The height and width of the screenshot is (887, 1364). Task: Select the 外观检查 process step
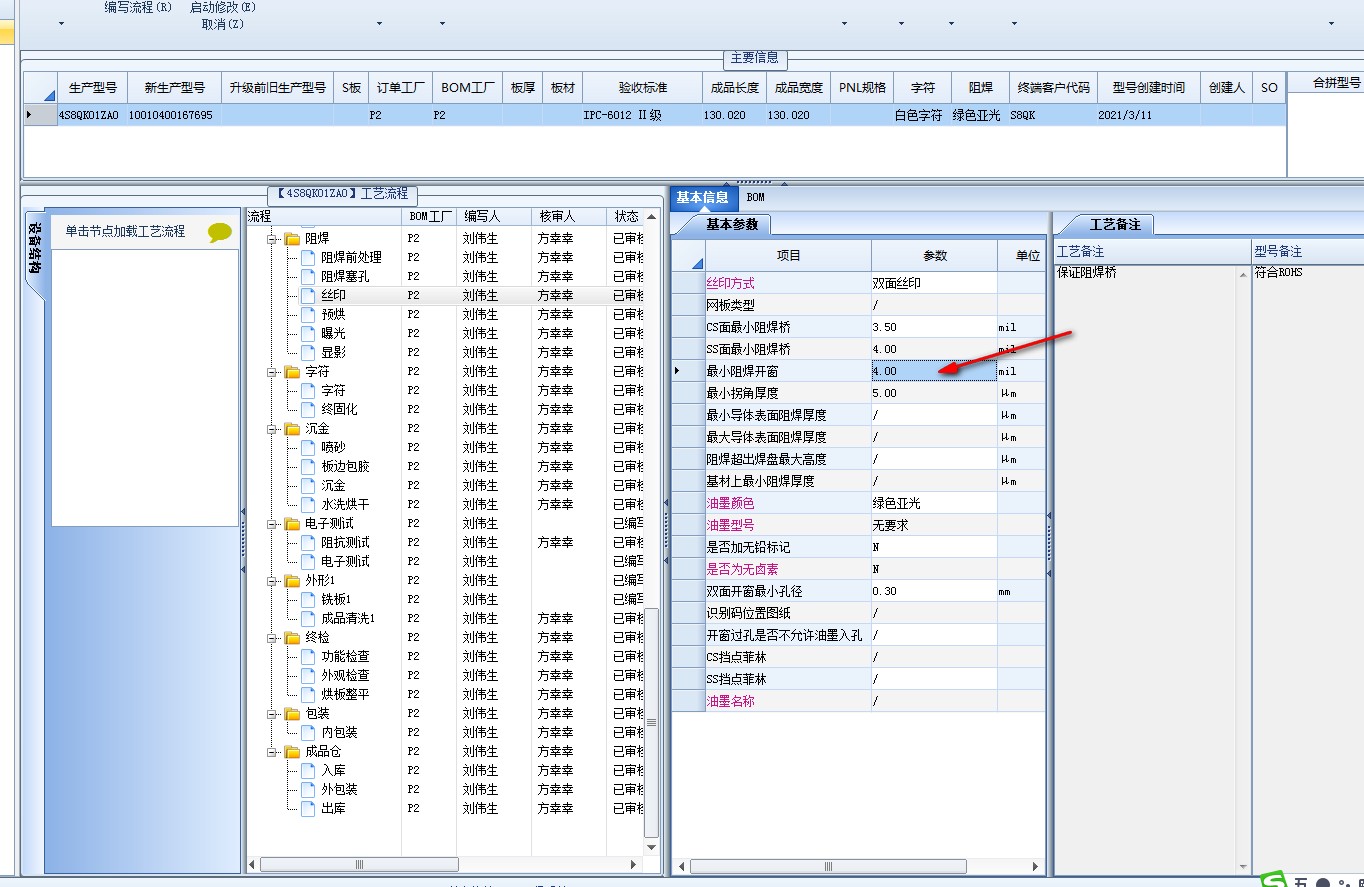pyautogui.click(x=345, y=676)
